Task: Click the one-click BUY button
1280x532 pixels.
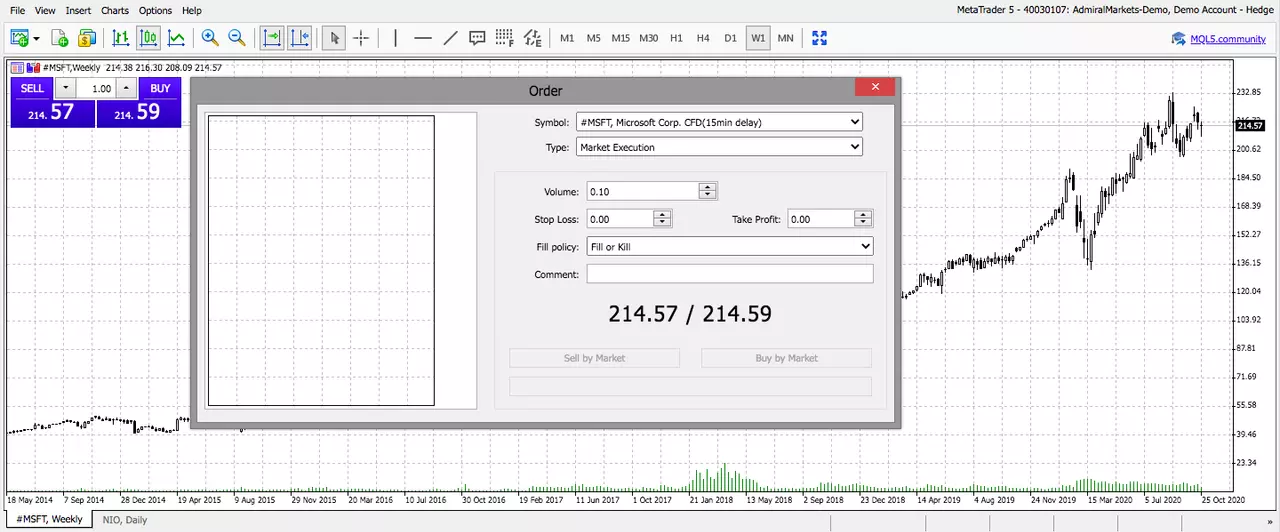Action: click(x=160, y=88)
